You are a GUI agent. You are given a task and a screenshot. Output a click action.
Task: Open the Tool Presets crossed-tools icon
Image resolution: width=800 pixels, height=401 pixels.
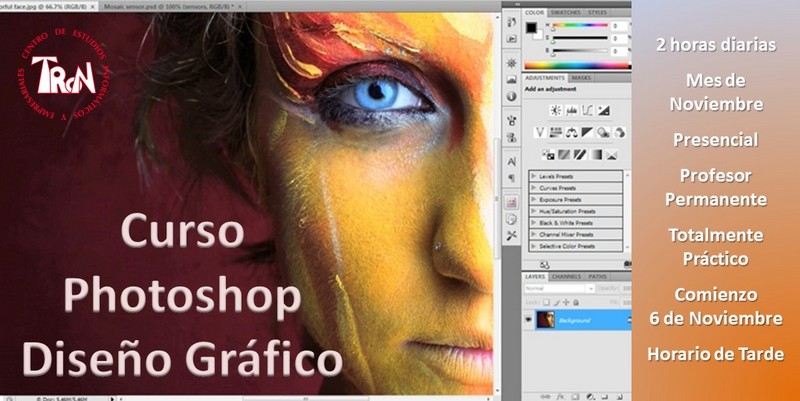click(x=512, y=235)
